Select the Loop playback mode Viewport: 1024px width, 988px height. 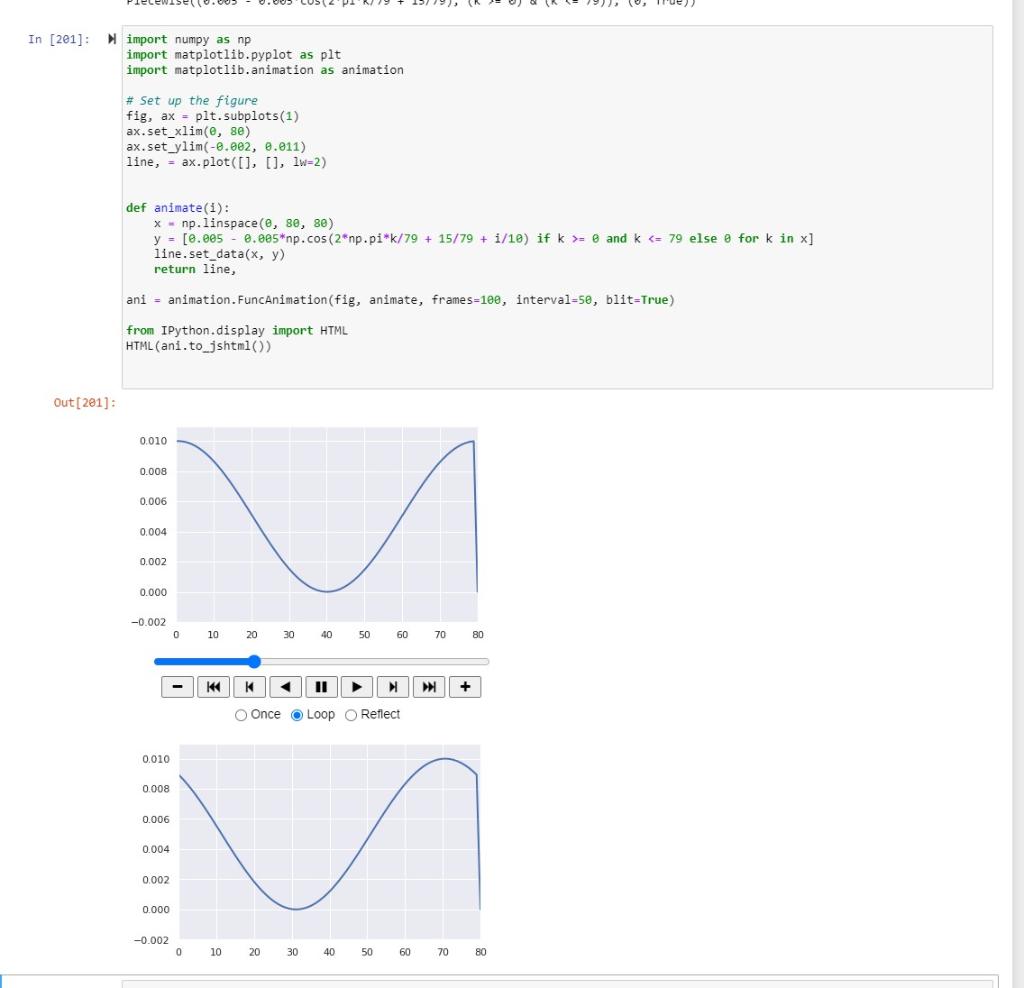pos(297,715)
